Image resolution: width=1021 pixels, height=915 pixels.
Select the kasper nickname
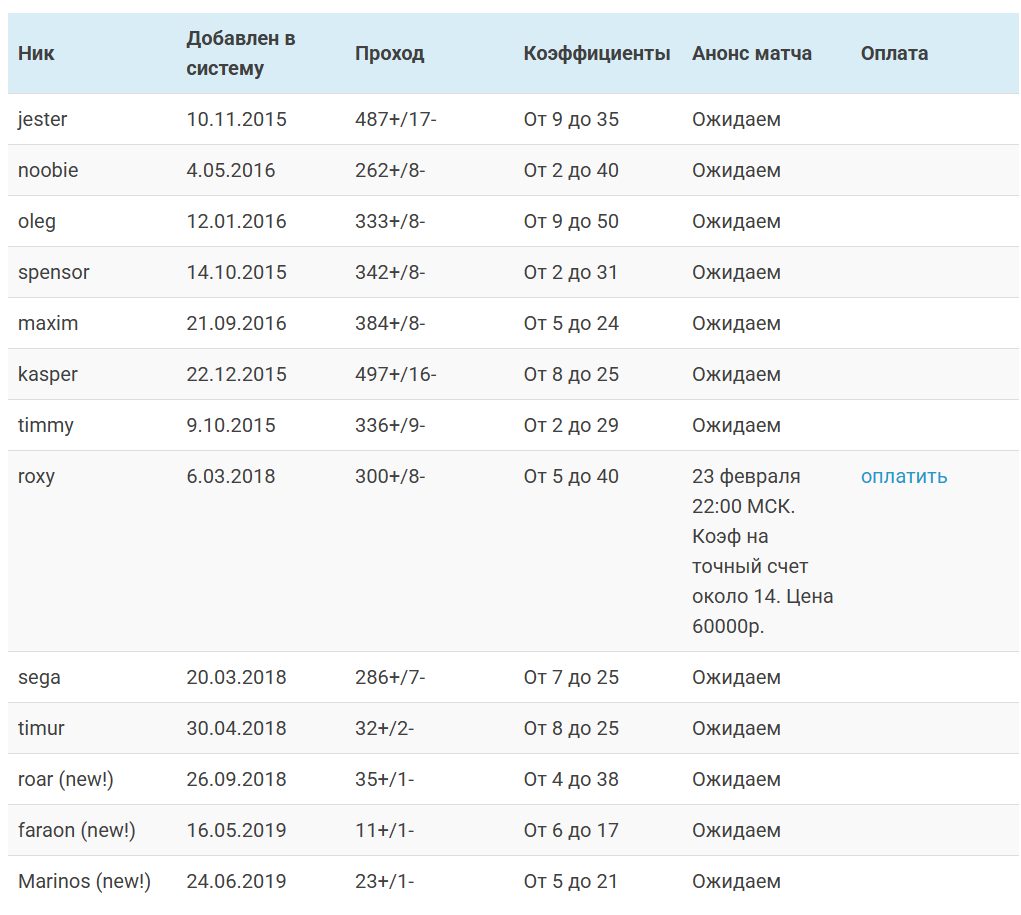click(x=46, y=374)
